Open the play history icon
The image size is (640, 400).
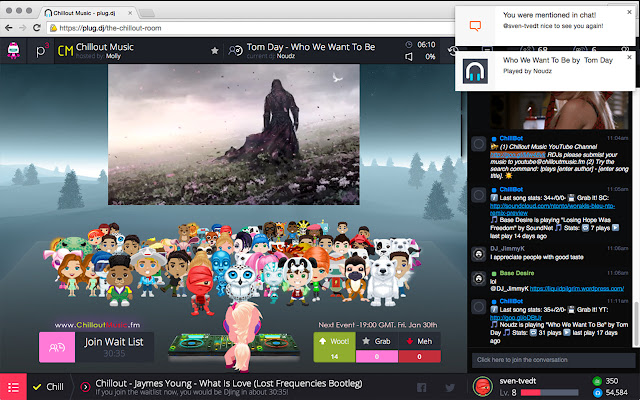[452, 51]
